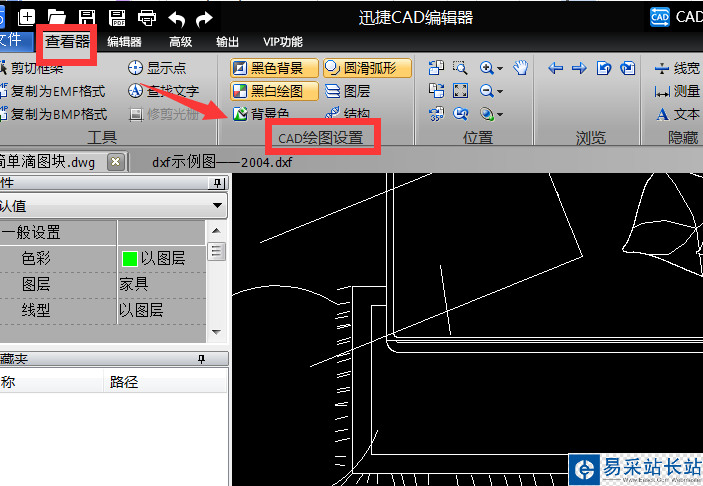Click the 结构 structure button

(347, 113)
